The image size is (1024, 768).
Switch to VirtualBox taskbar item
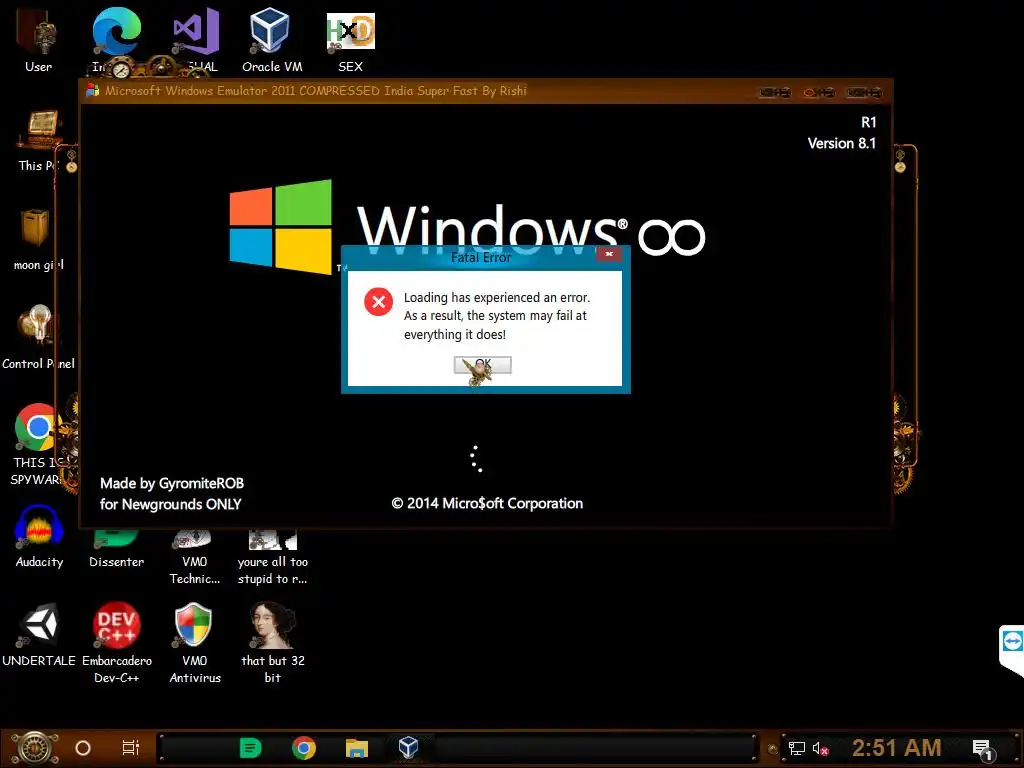click(x=408, y=747)
